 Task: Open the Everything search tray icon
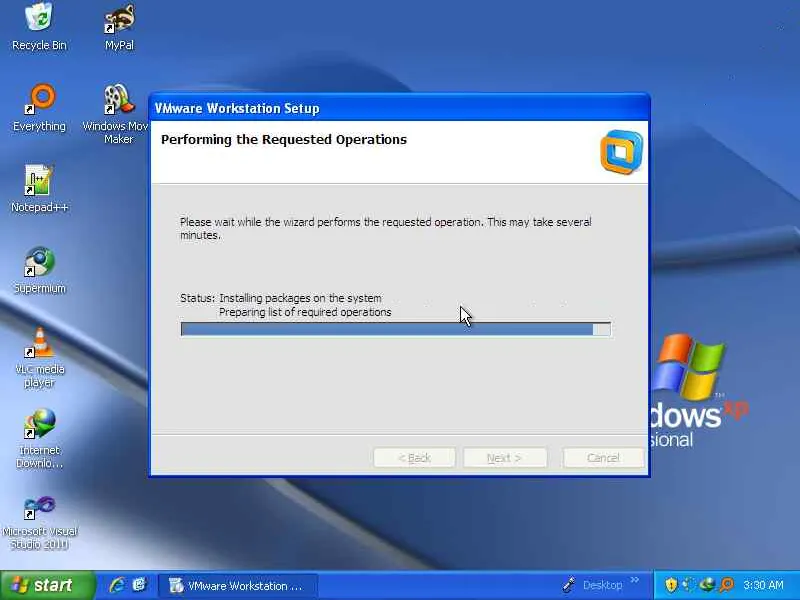727,585
